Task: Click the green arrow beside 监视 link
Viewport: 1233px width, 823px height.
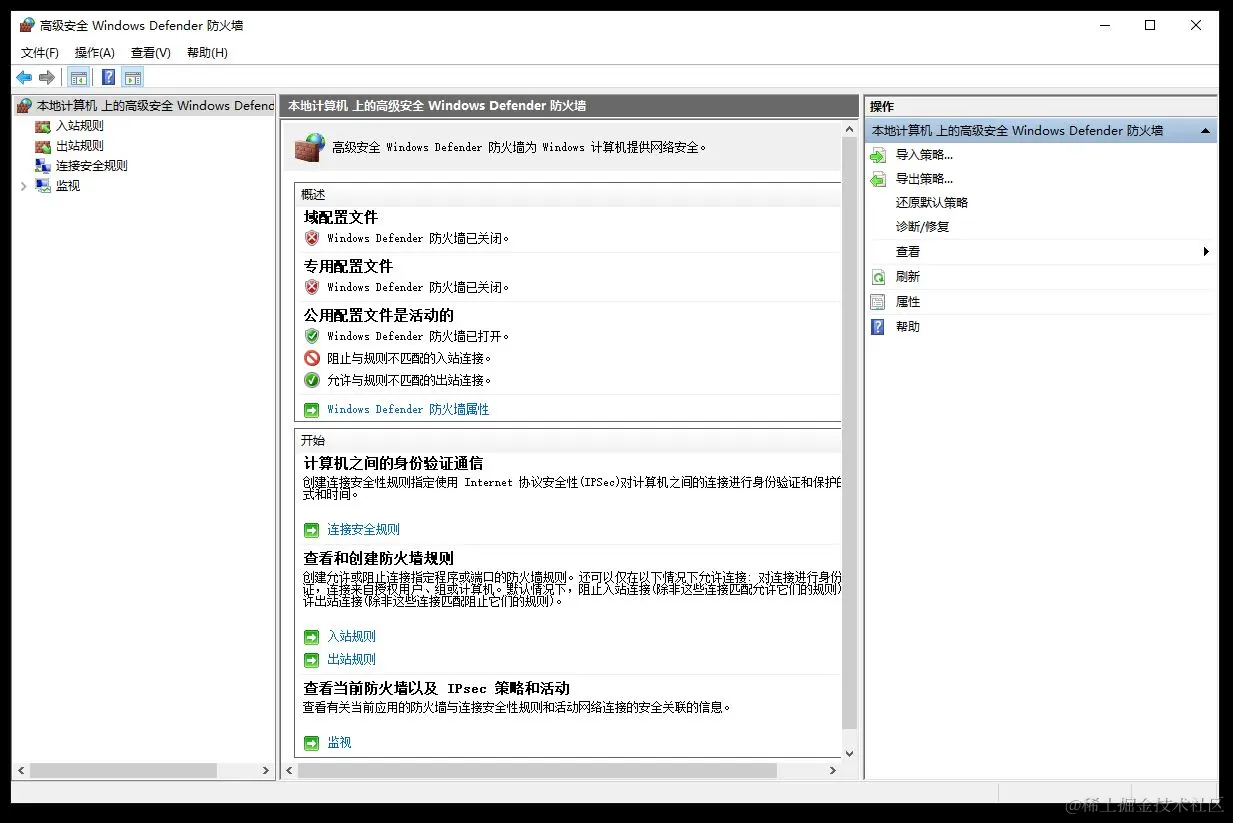Action: tap(312, 743)
